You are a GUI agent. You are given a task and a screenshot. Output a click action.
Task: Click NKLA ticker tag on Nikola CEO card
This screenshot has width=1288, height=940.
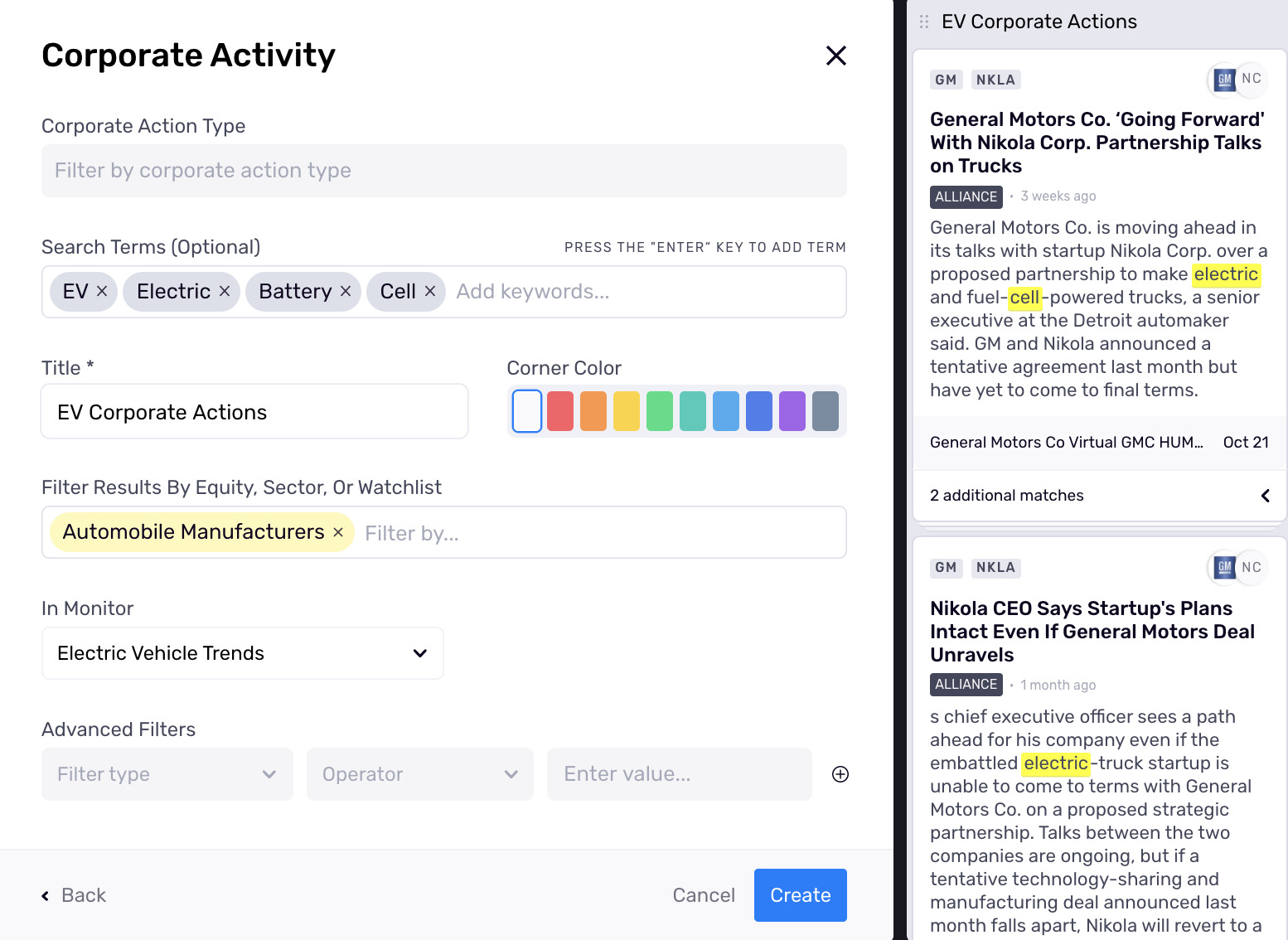995,568
